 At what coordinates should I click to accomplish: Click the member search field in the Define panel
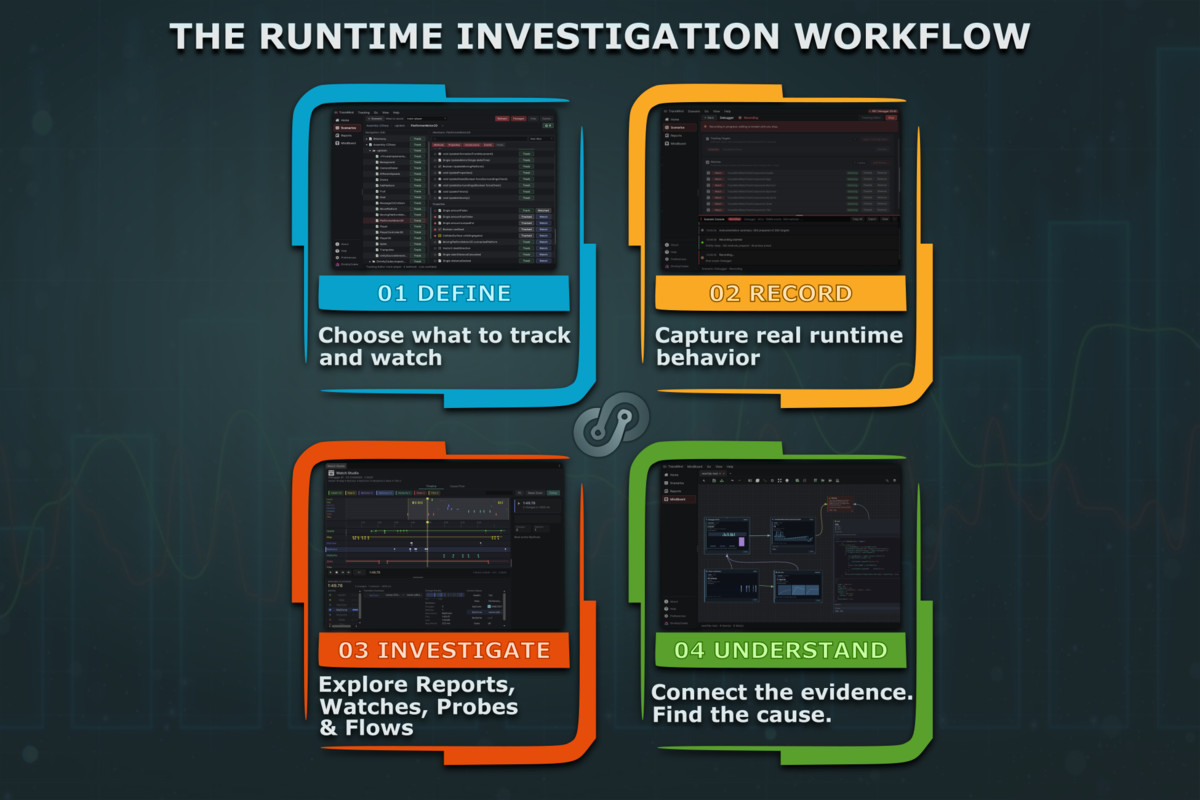pyautogui.click(x=479, y=138)
